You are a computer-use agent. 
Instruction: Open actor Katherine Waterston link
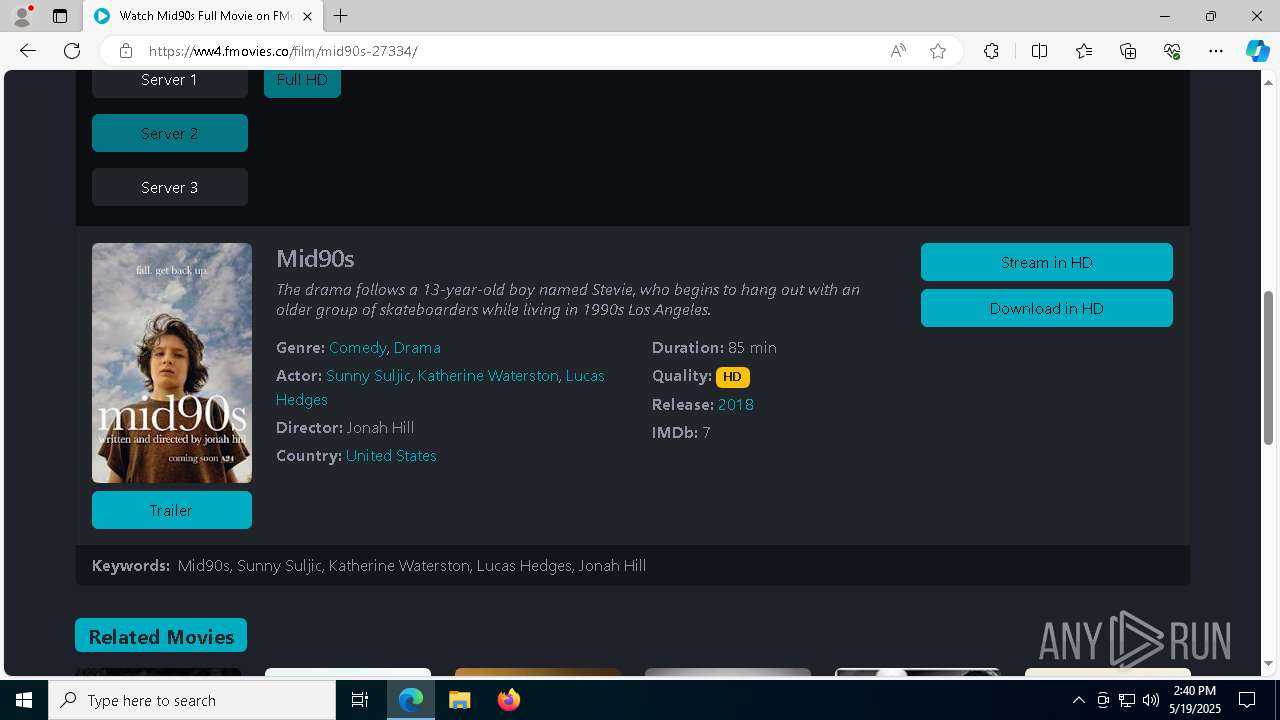click(x=488, y=376)
